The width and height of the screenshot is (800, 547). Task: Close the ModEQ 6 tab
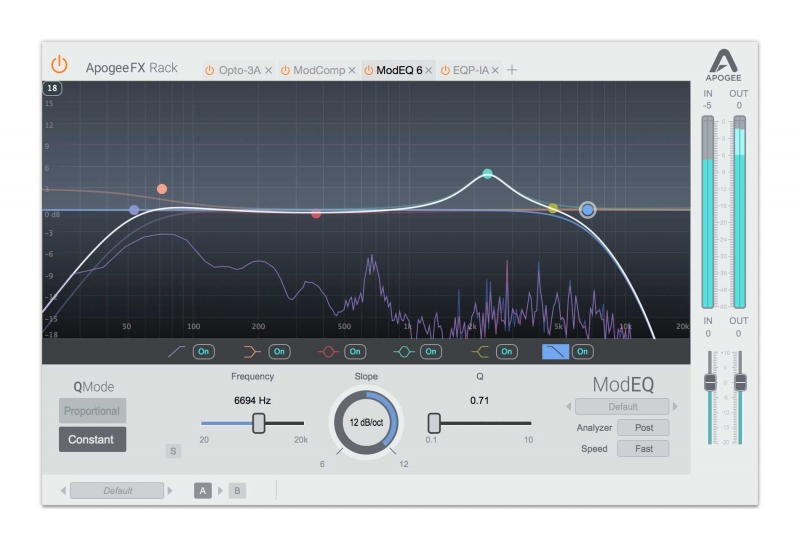point(429,70)
